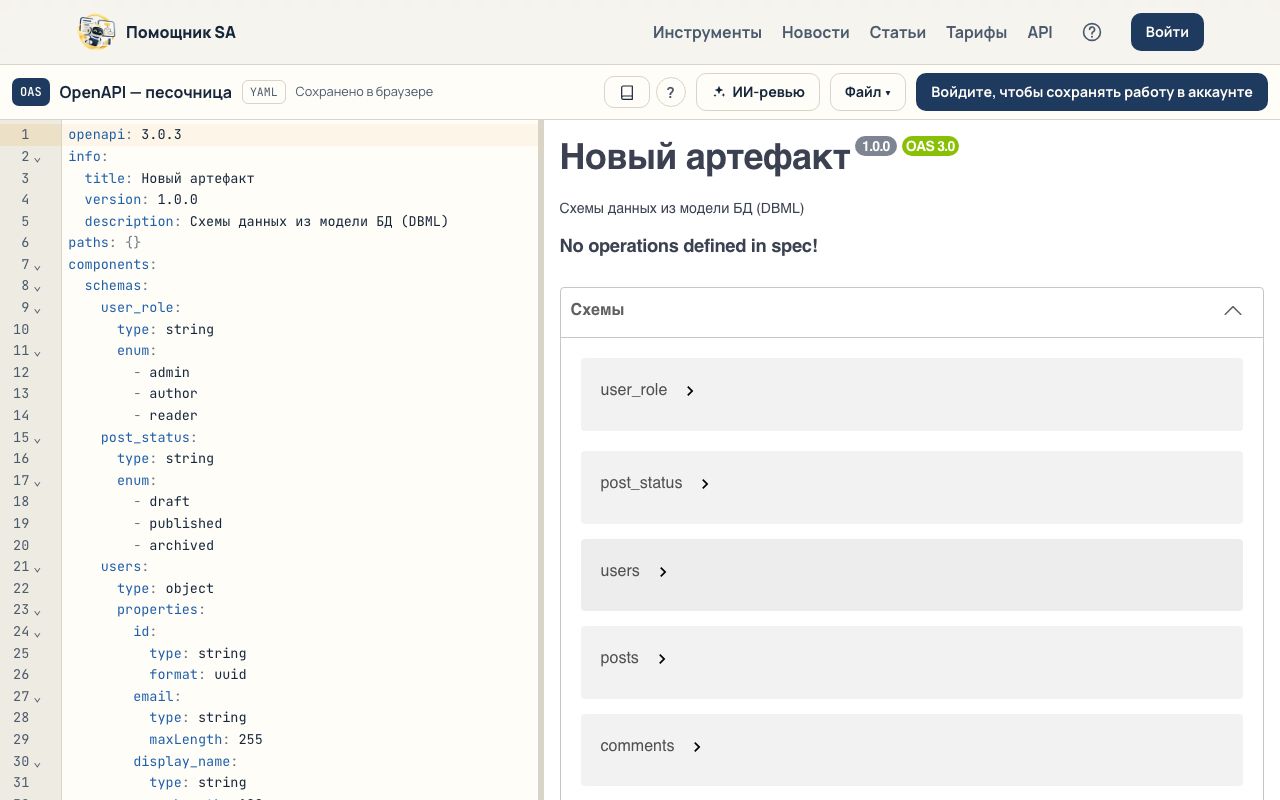Click the '- author' enum value

tap(165, 394)
